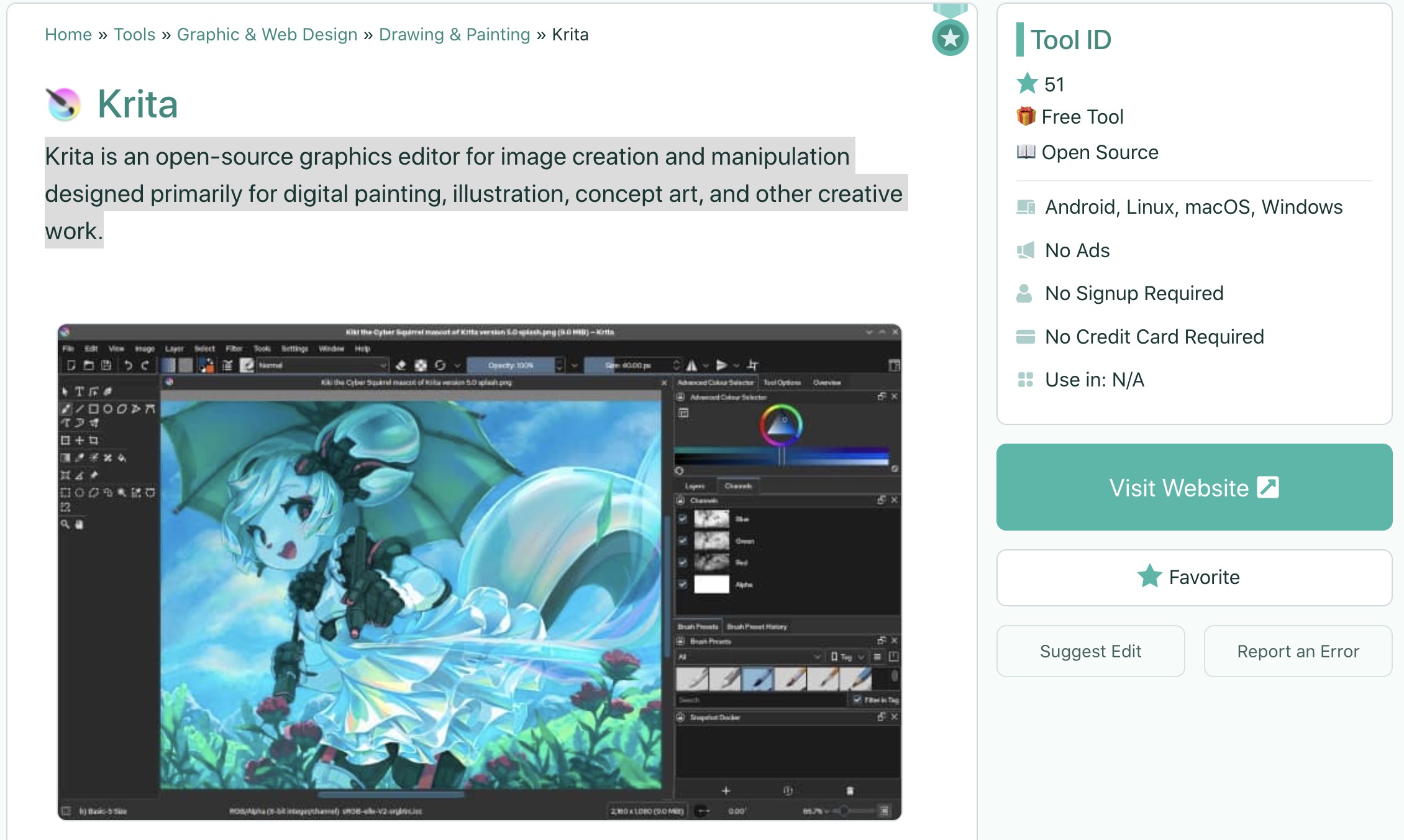The image size is (1404, 840).
Task: Click the featured star badge icon
Action: point(950,37)
